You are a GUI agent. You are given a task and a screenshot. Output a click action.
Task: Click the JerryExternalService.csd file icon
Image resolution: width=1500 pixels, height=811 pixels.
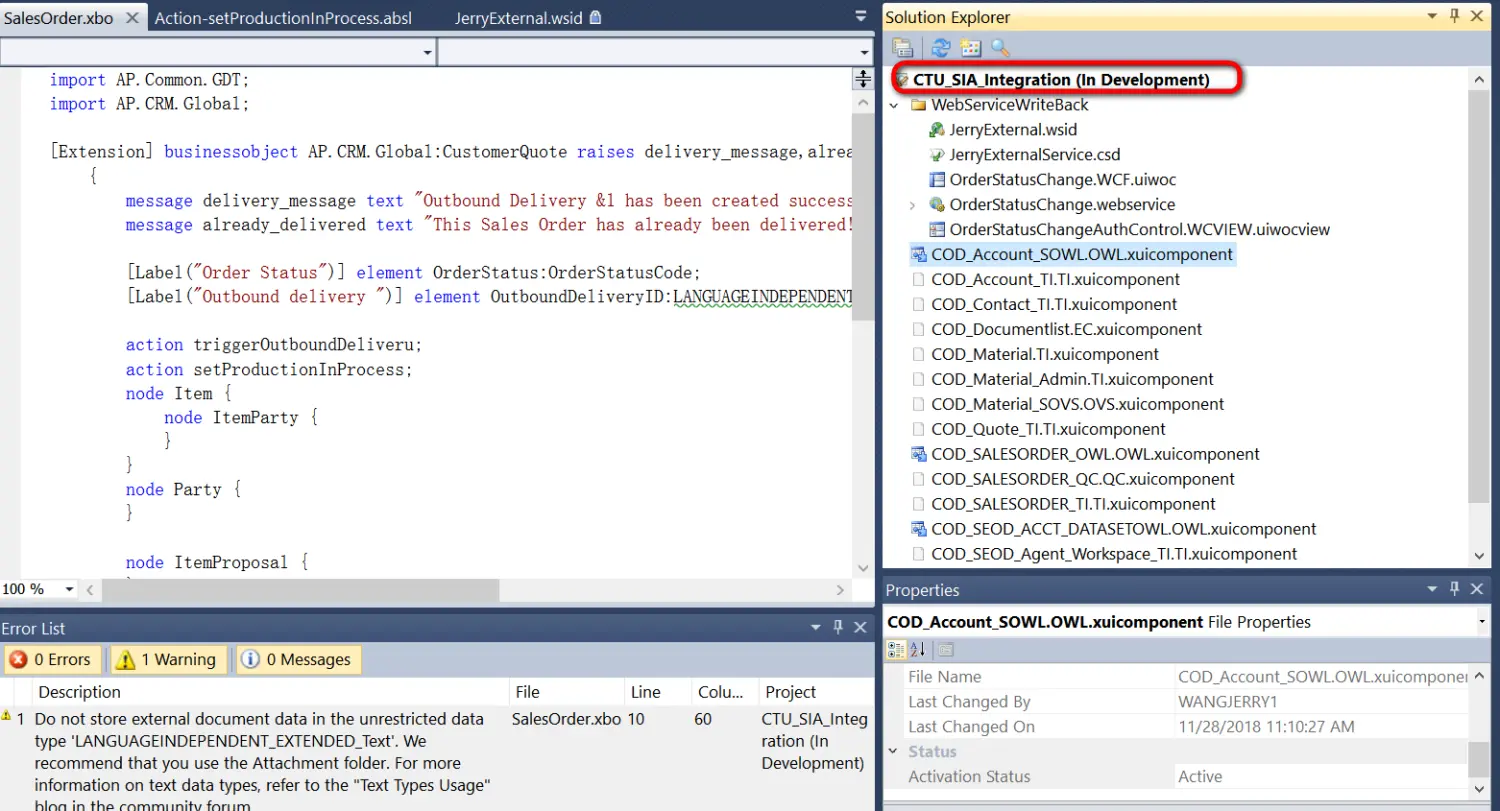pyautogui.click(x=937, y=155)
